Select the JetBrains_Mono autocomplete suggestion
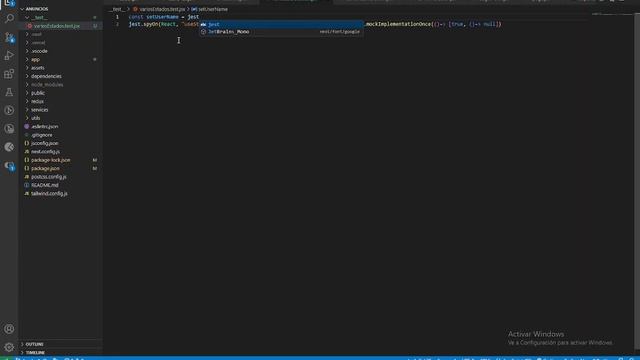 coord(281,32)
